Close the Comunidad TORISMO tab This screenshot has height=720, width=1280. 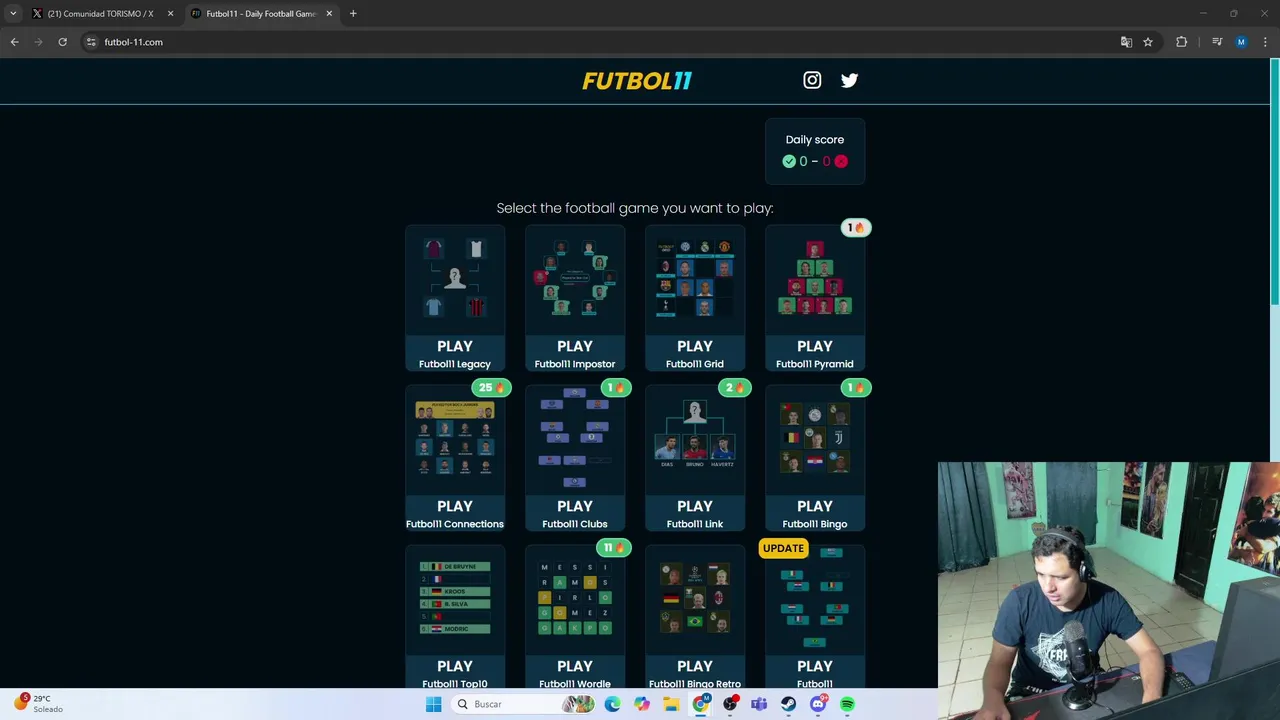click(170, 14)
